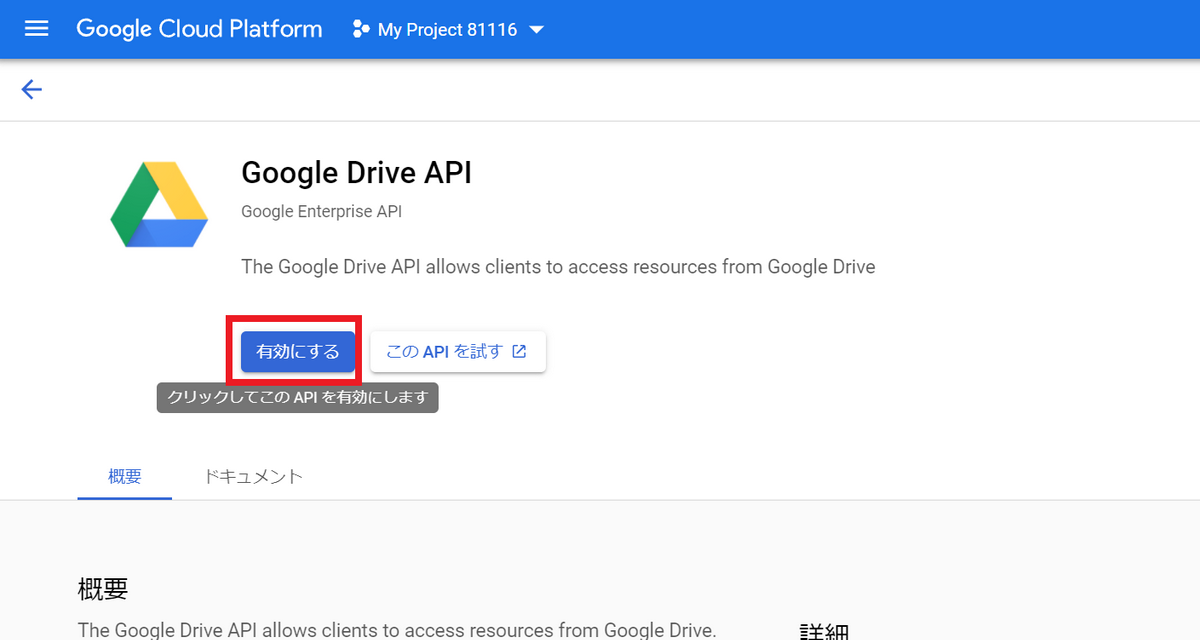Click the project hexagon icon beside My Project
Screen dimensions: 1200x640
click(x=361, y=29)
